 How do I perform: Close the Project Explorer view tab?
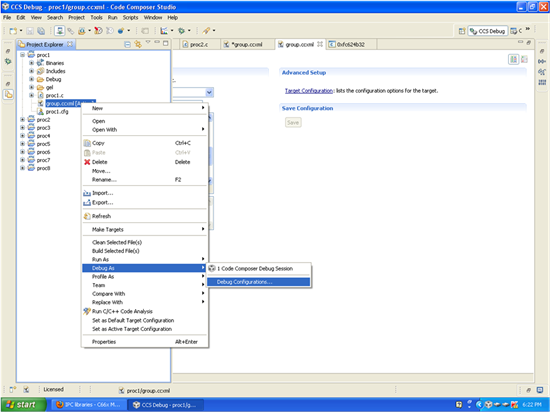point(70,44)
